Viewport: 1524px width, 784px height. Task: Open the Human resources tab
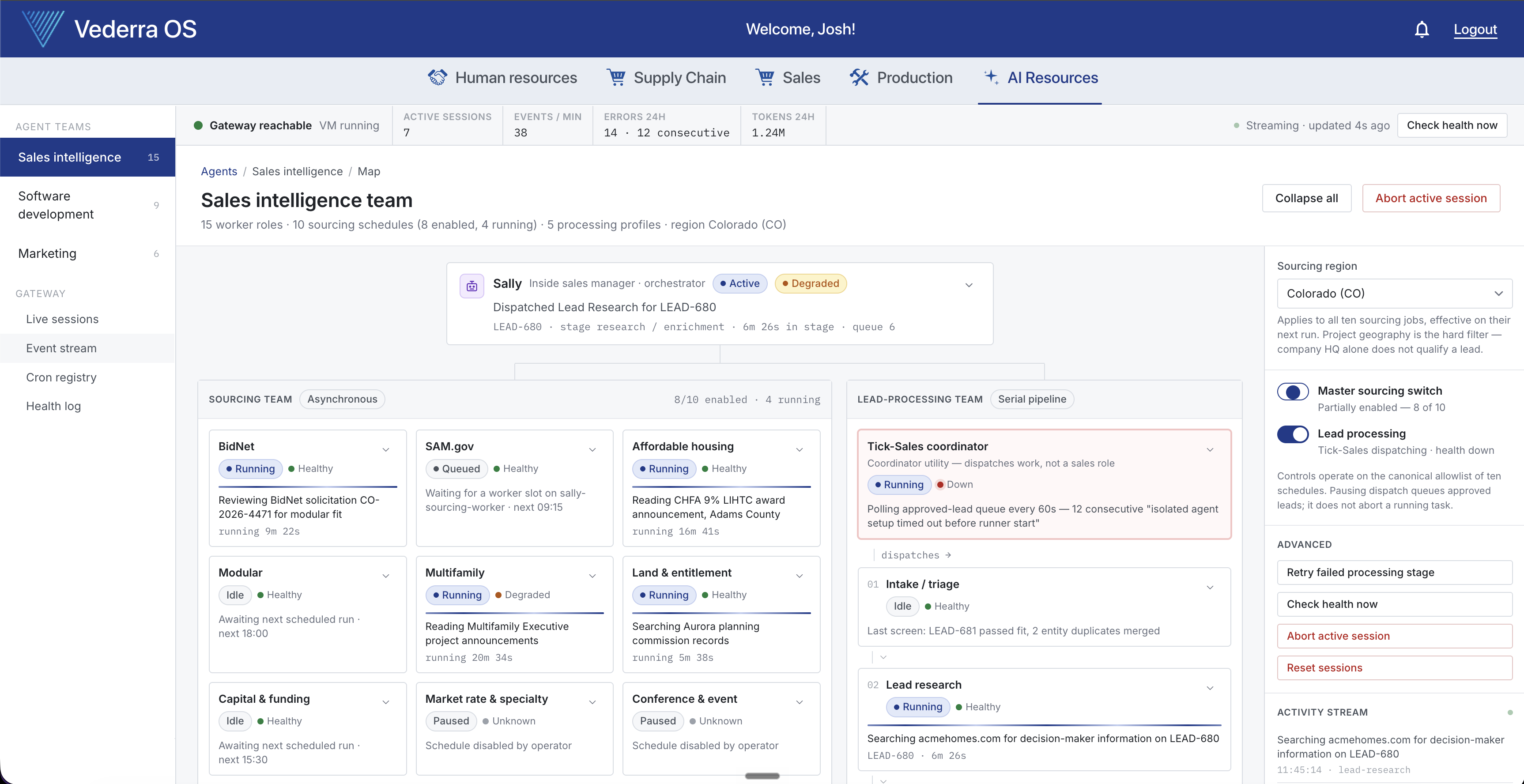pos(502,78)
